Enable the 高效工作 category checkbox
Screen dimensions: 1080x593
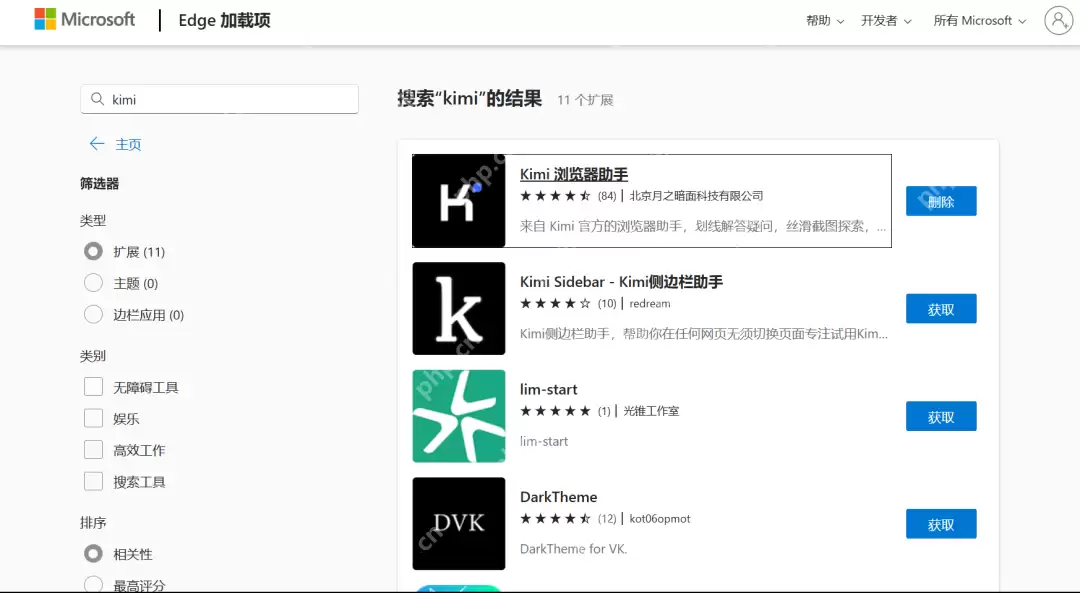94,450
